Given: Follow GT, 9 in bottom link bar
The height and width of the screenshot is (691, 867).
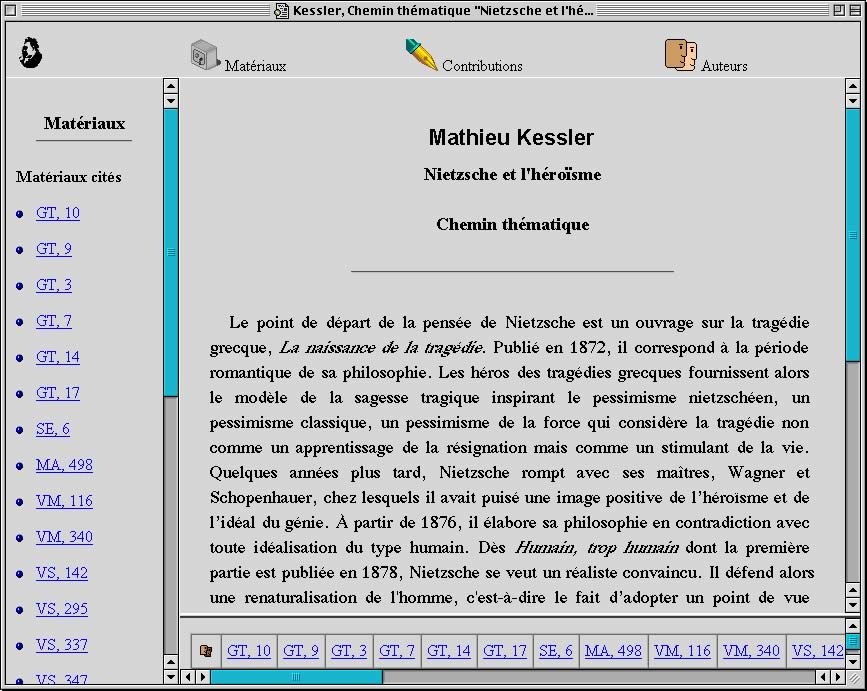Looking at the screenshot, I should pos(301,651).
